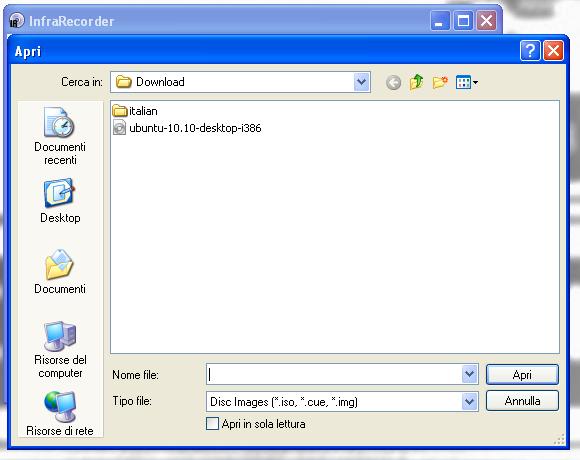This screenshot has height=460, width=580.
Task: Select the ubuntu-10.10-desktop-i386 disc image icon
Action: point(119,128)
